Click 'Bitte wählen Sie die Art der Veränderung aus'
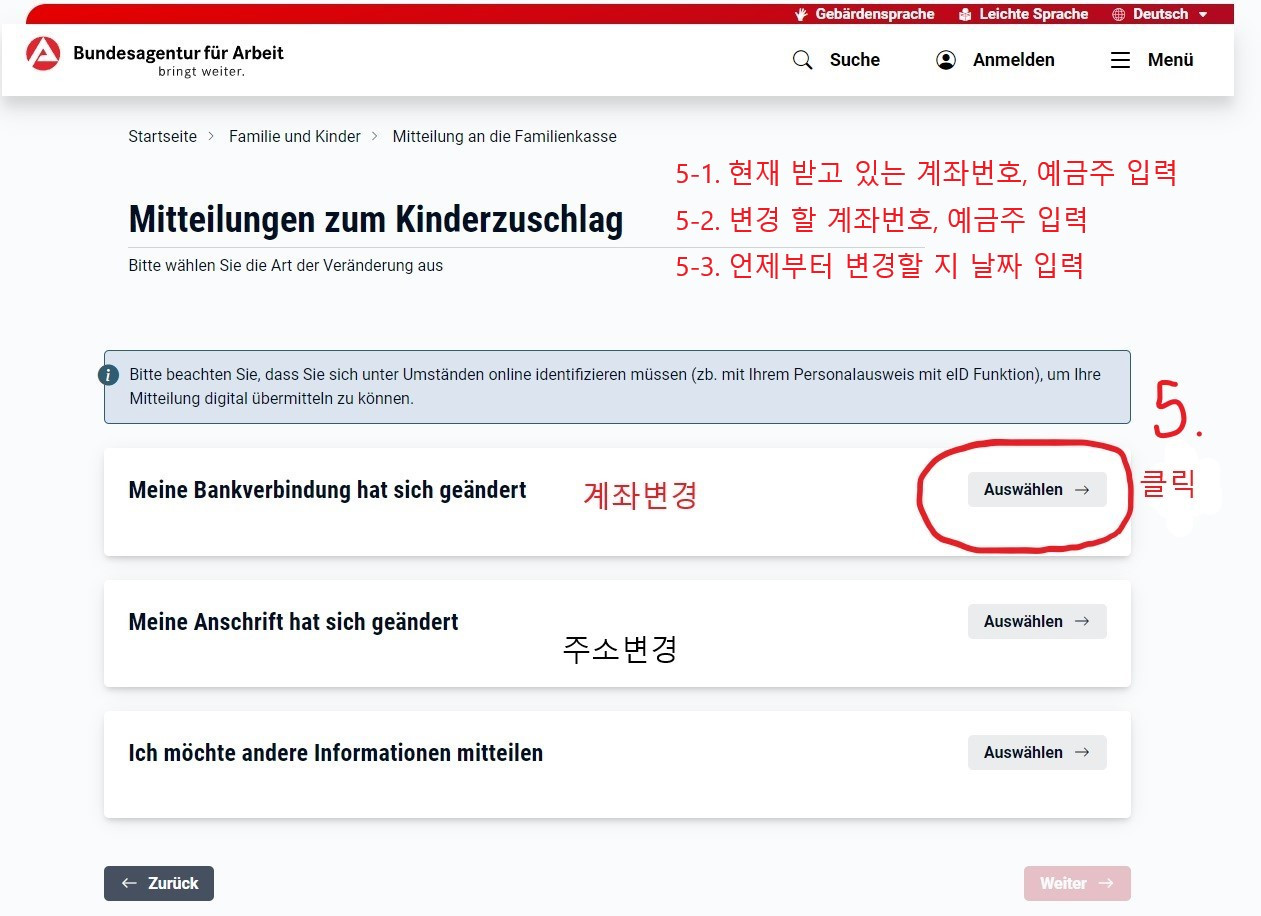Viewport: 1261px width, 916px height. [x=286, y=266]
